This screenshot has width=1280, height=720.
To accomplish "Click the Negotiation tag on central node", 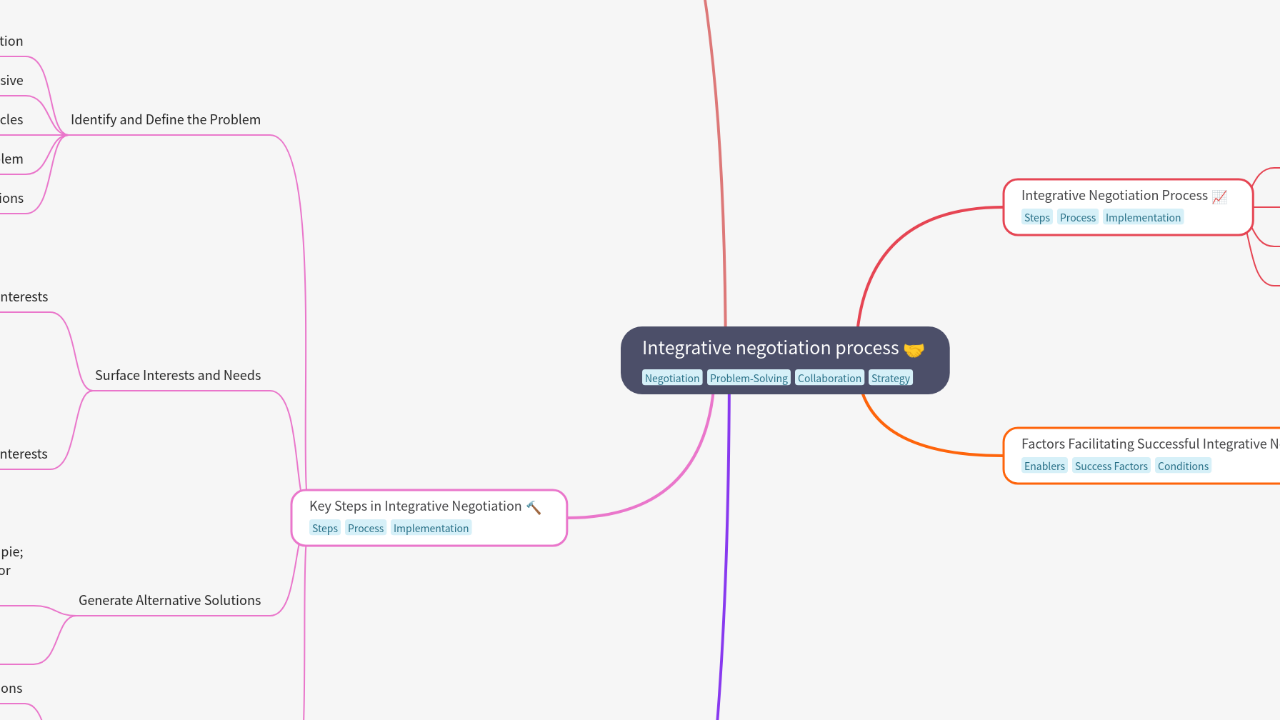I will [x=672, y=378].
